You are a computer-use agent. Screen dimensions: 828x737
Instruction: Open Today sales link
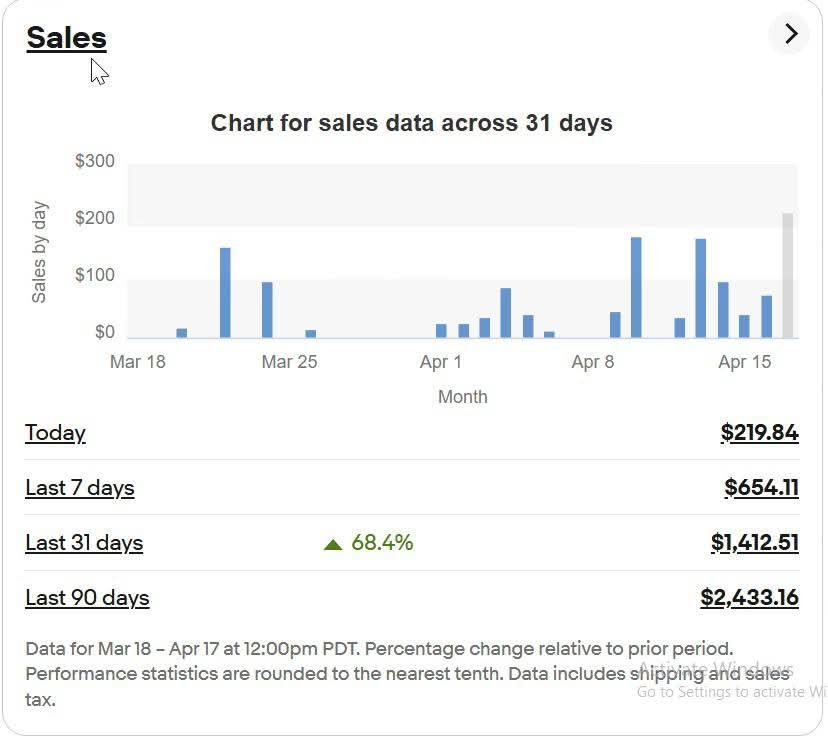point(55,432)
